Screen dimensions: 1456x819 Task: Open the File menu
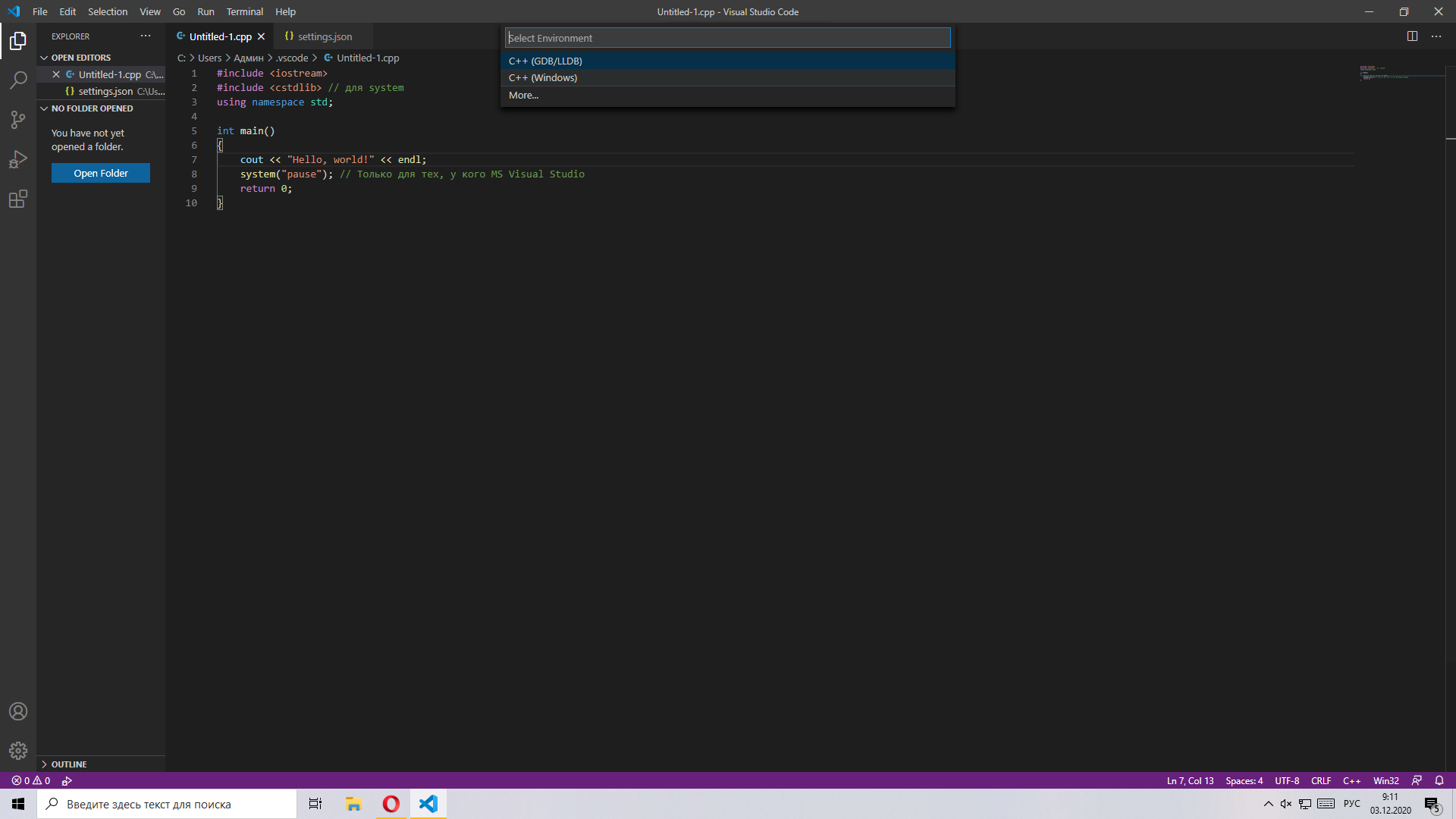40,11
